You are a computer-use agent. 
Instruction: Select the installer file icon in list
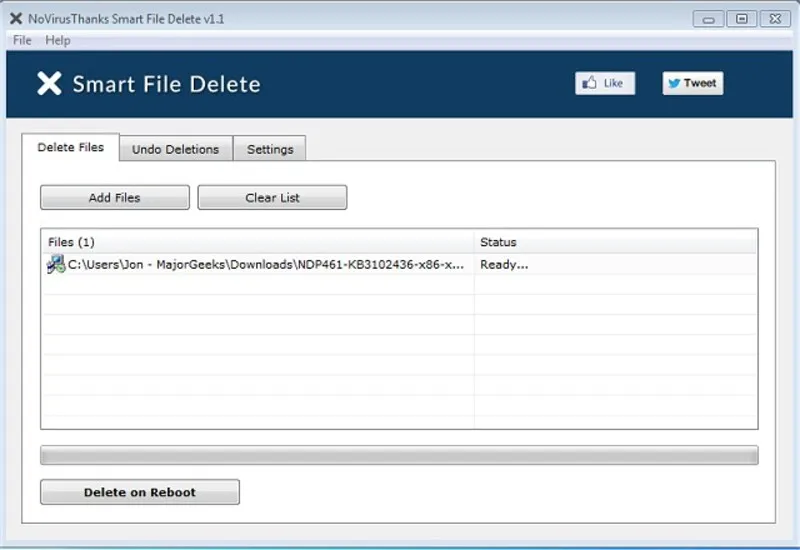[x=56, y=265]
